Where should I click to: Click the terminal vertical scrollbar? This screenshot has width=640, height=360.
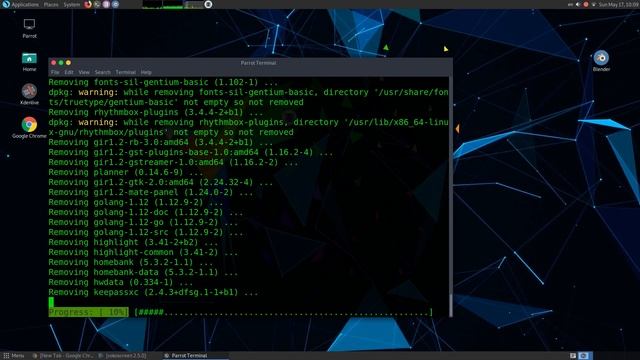[x=451, y=196]
